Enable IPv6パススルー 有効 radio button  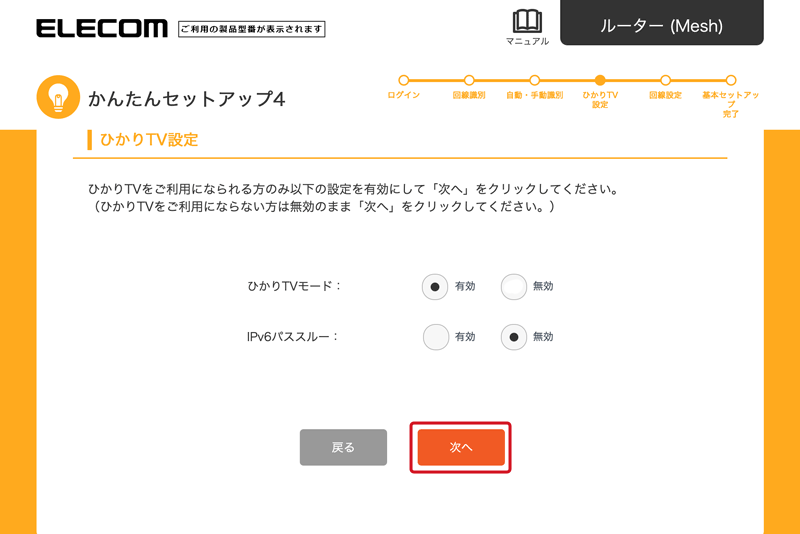(x=436, y=337)
